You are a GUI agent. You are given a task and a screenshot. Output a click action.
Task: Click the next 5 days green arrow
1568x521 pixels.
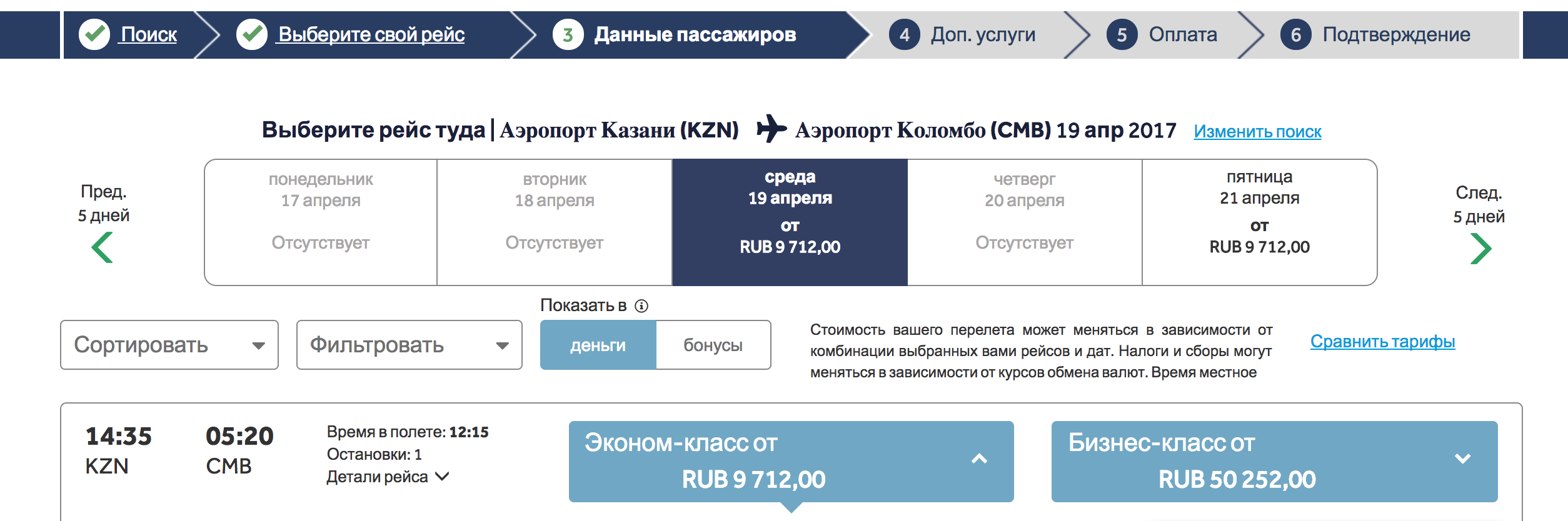point(1480,249)
